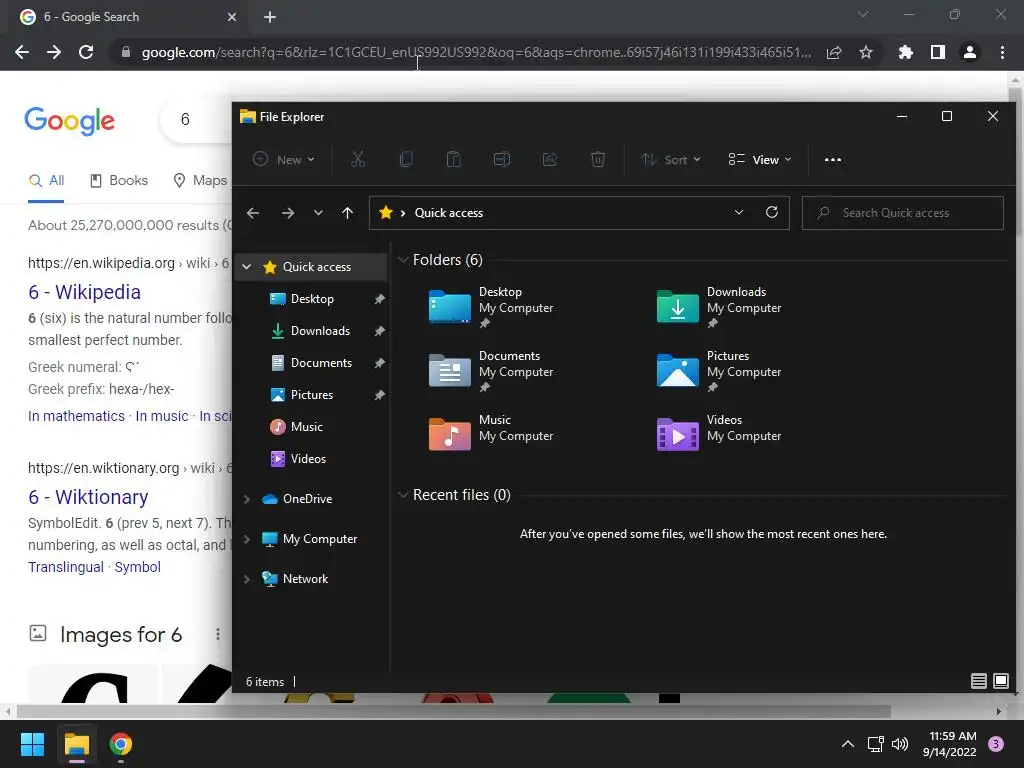Switch to details view in status bar
The image size is (1024, 768).
click(x=978, y=681)
